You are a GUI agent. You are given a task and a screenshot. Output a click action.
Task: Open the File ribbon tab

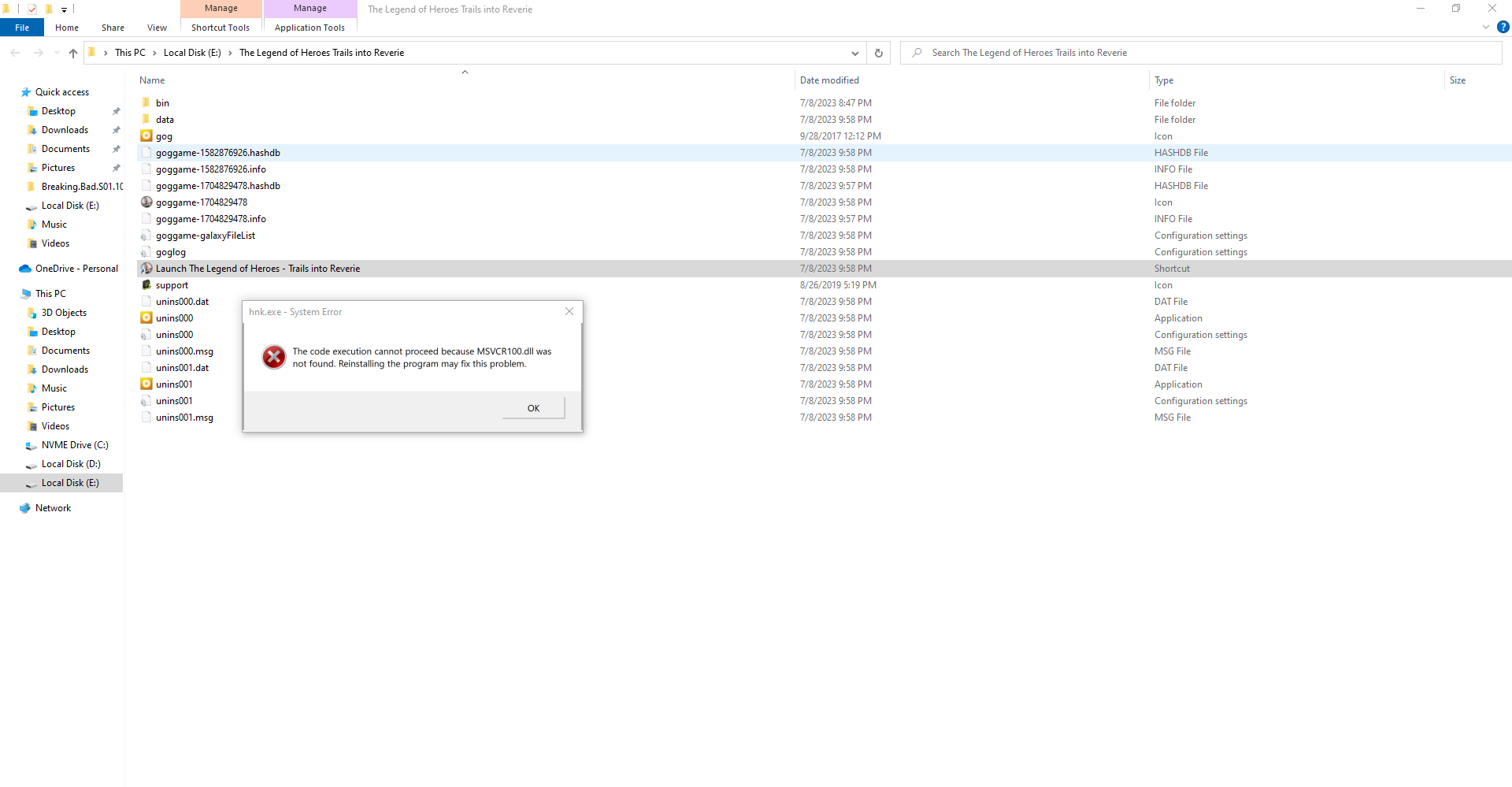(x=22, y=28)
